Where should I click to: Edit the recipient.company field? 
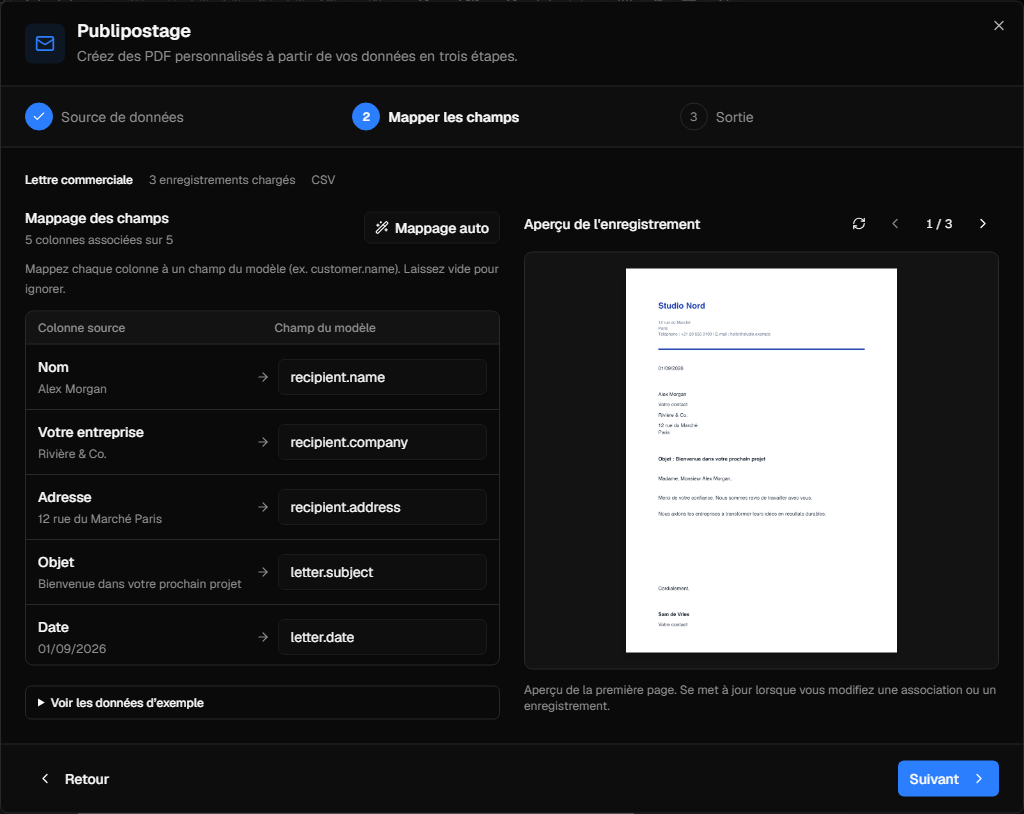pos(382,442)
